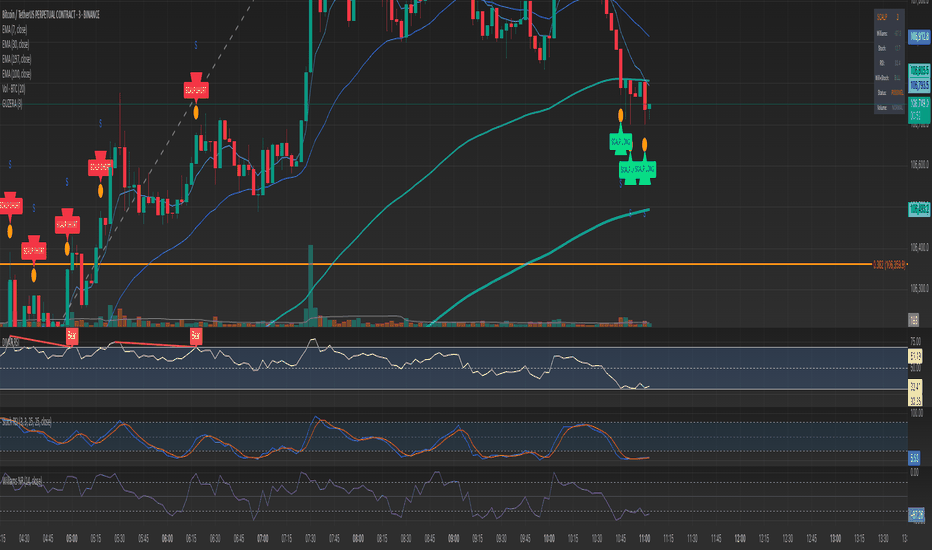932x550 pixels.
Task: Click the Bitcoin / TetherUS perpetual contract title
Action: coord(51,15)
